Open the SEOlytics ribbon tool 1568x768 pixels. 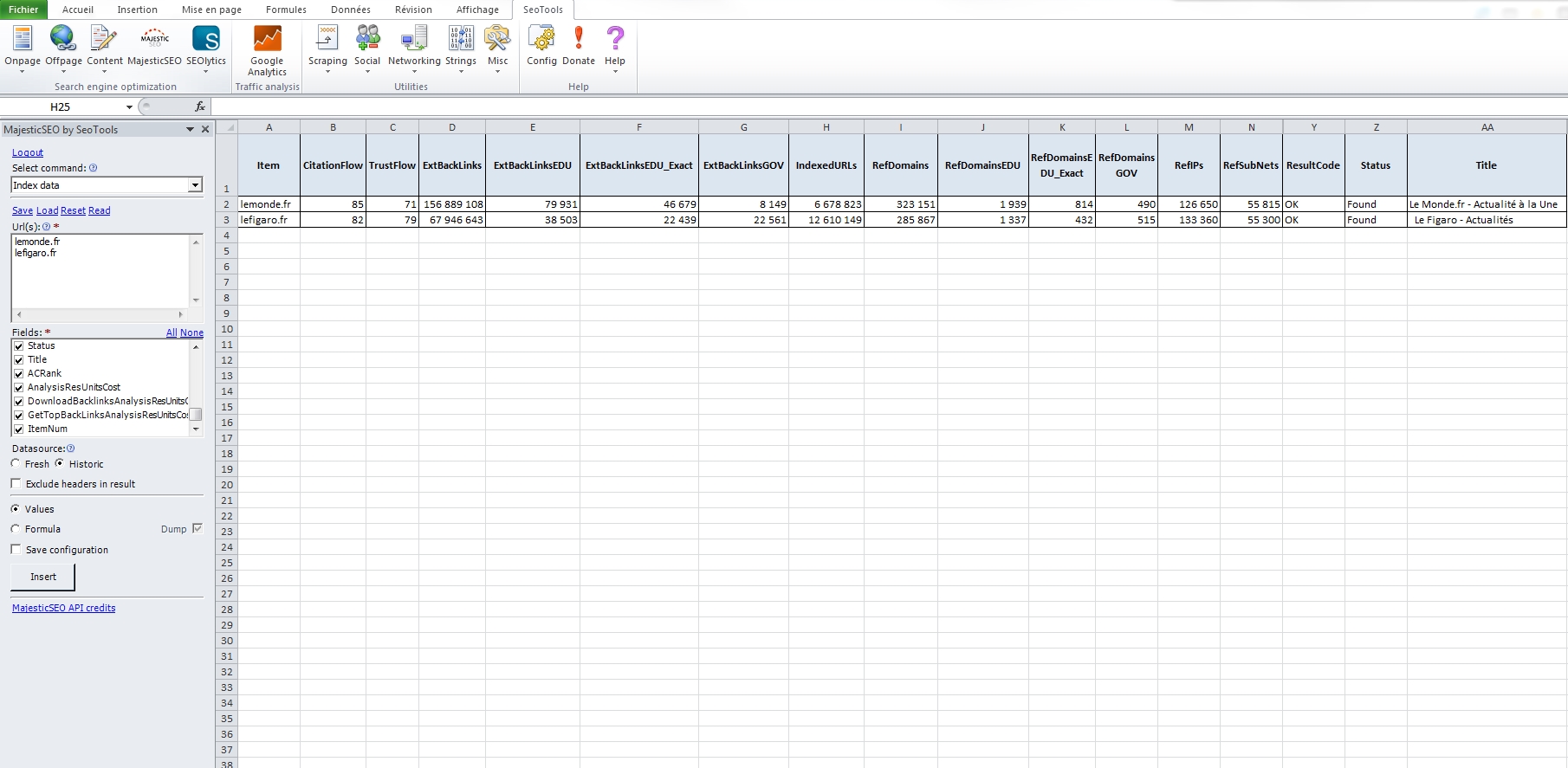tap(206, 48)
